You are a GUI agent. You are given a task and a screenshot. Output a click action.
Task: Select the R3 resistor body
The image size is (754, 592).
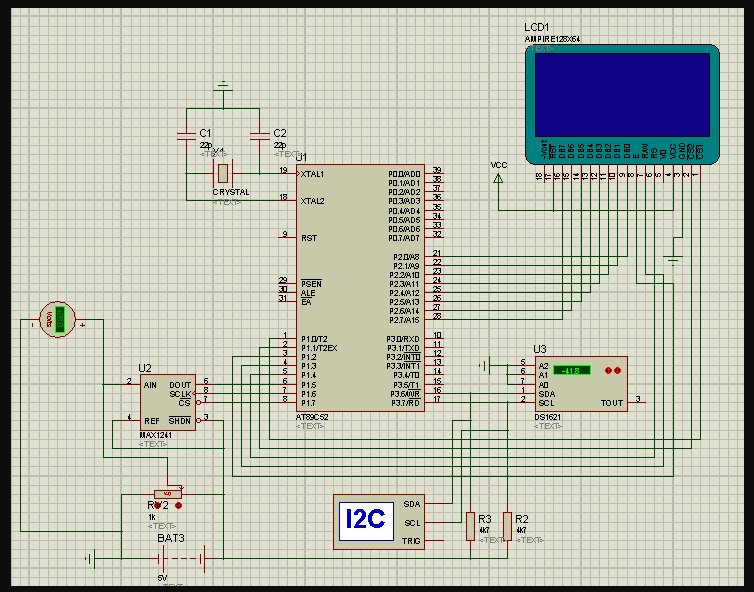(x=470, y=526)
